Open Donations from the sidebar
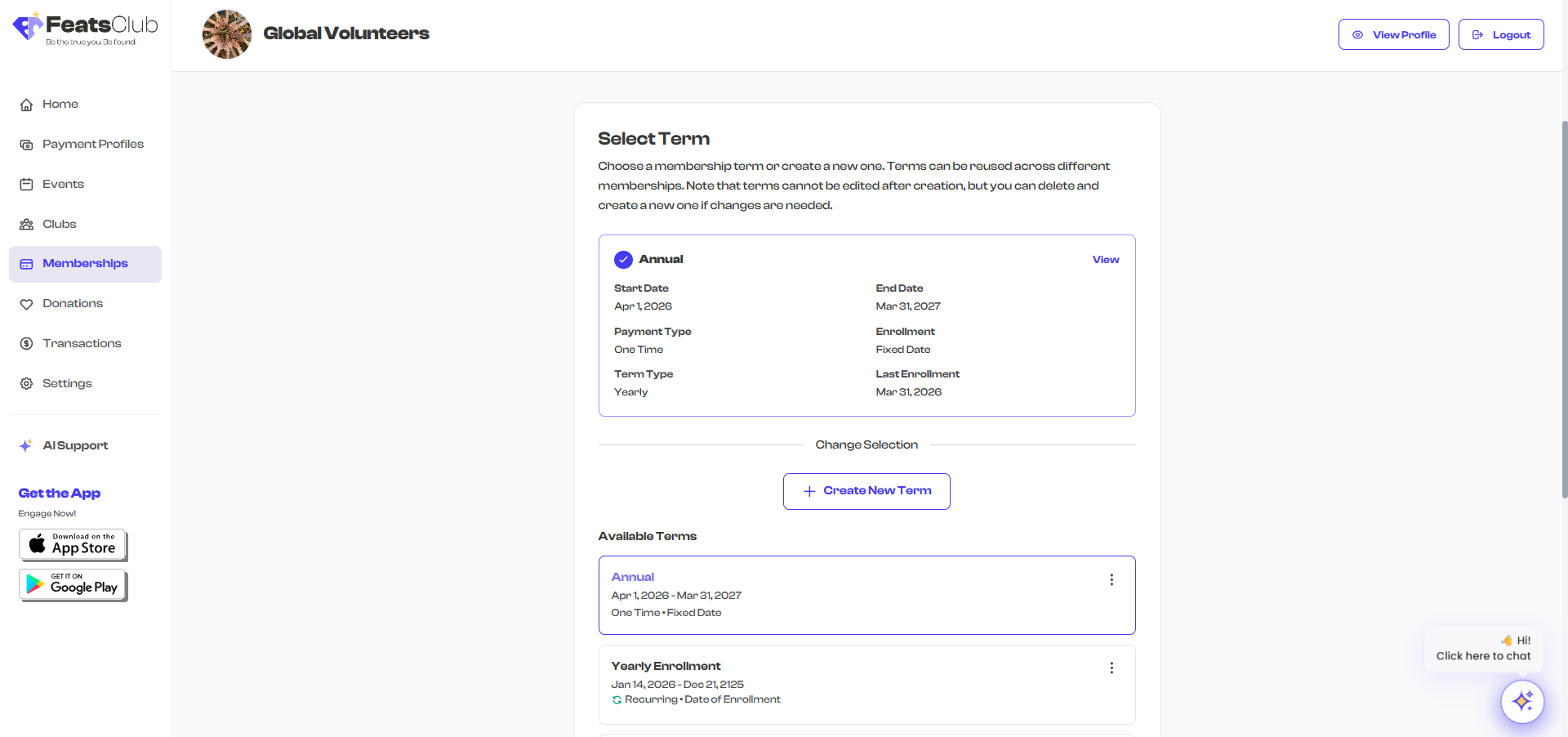Image resolution: width=1568 pixels, height=737 pixels. [x=85, y=304]
